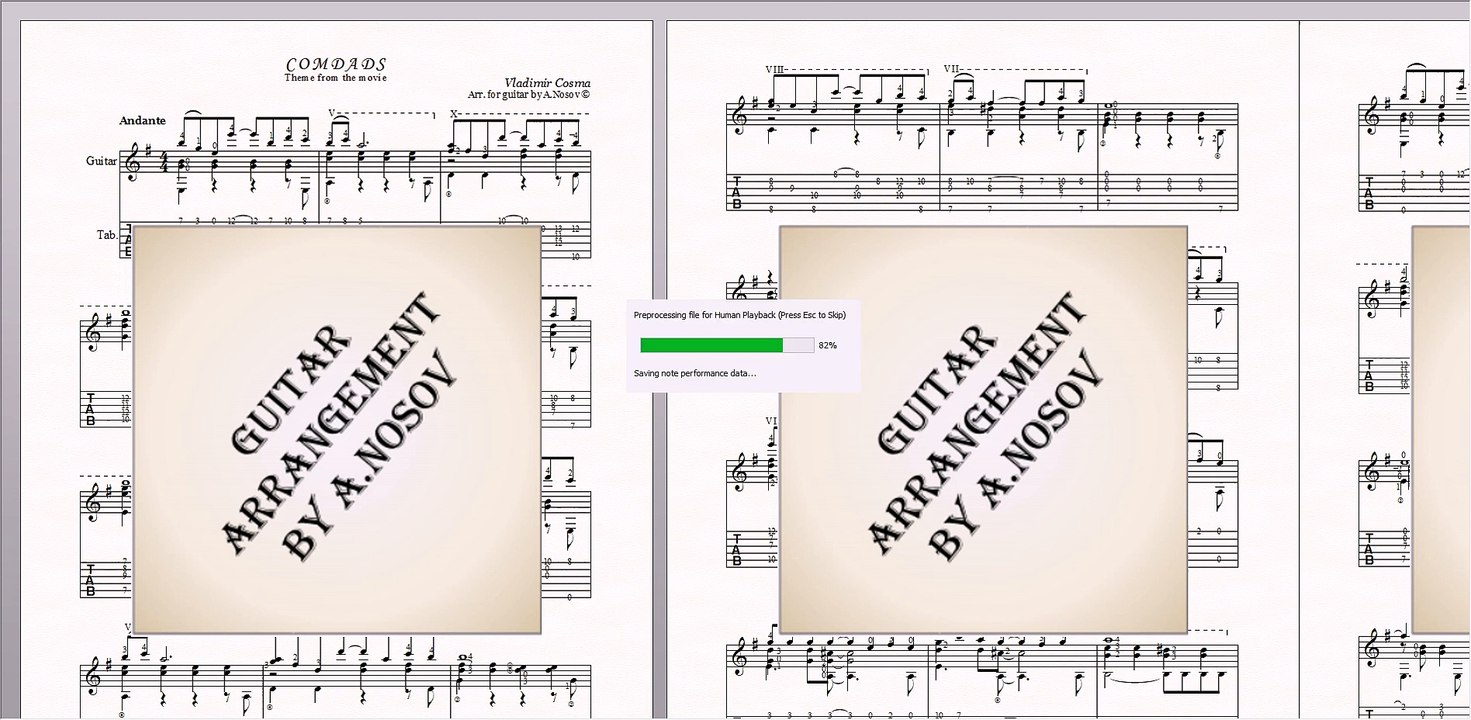Click the "Tab." staff name
Screen dimensions: 1471x720
point(107,235)
